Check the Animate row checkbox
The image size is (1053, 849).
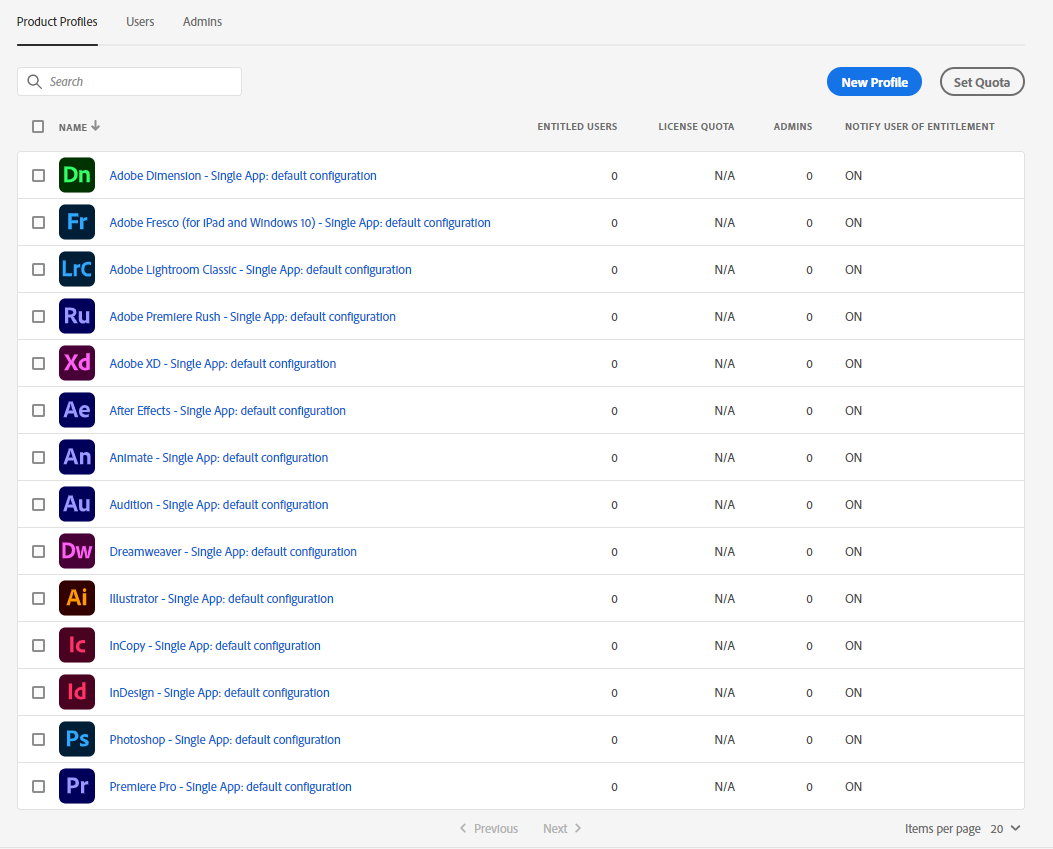pyautogui.click(x=38, y=457)
